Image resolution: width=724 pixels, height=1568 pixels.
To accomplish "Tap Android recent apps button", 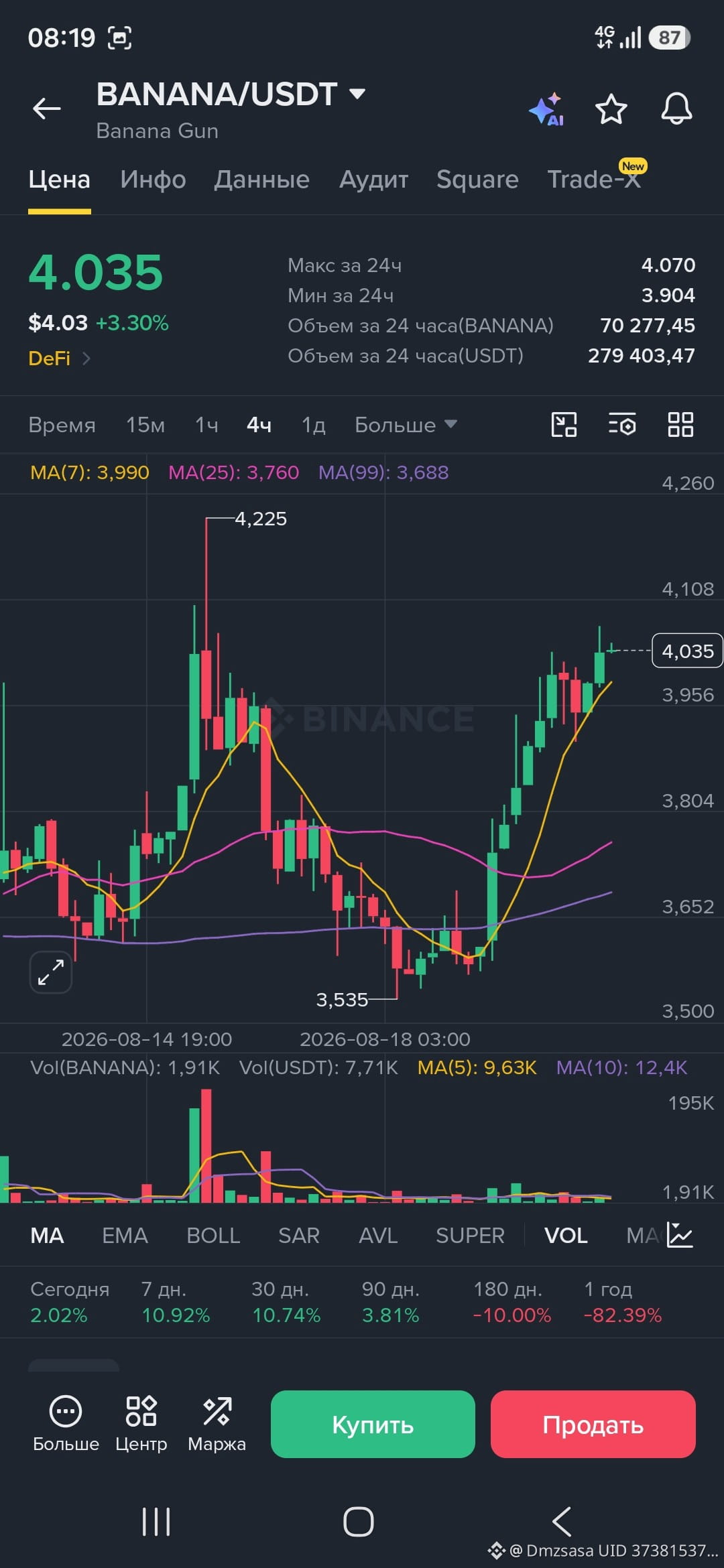I will click(156, 1522).
